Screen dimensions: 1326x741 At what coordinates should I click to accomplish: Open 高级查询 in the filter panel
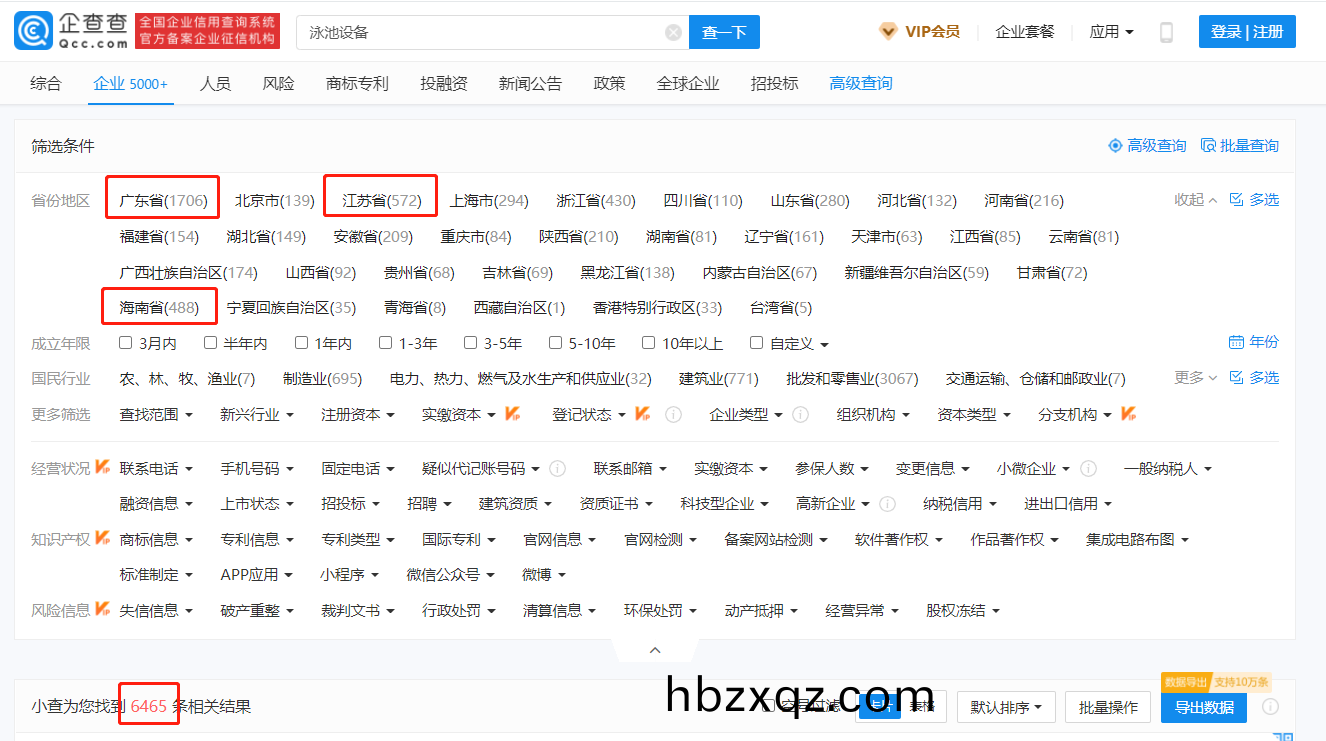[1147, 146]
